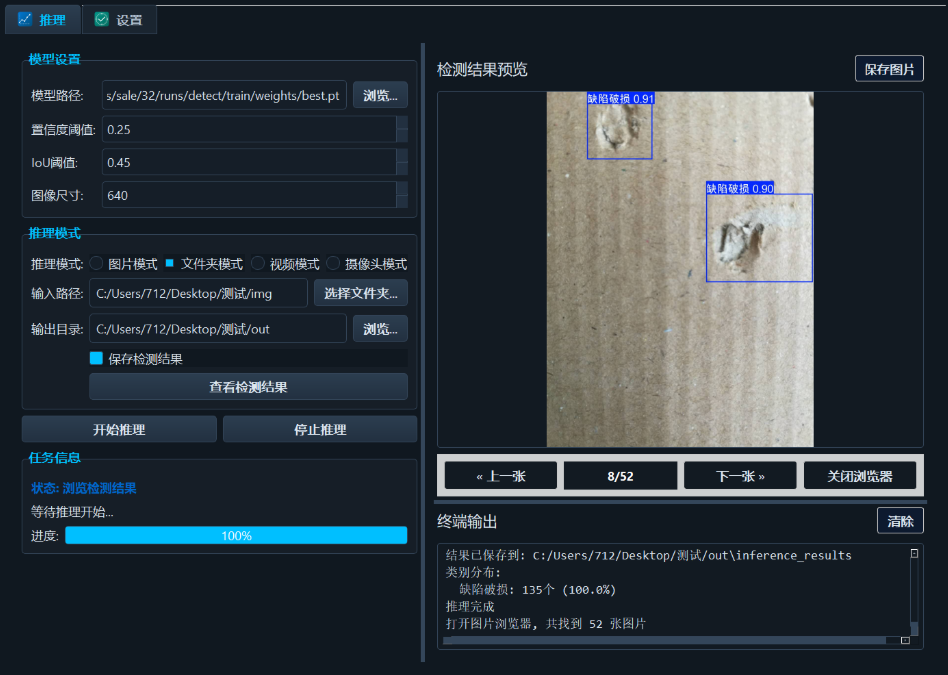Close the image browser via 关闭浏览器
This screenshot has width=948, height=675.
pos(860,475)
